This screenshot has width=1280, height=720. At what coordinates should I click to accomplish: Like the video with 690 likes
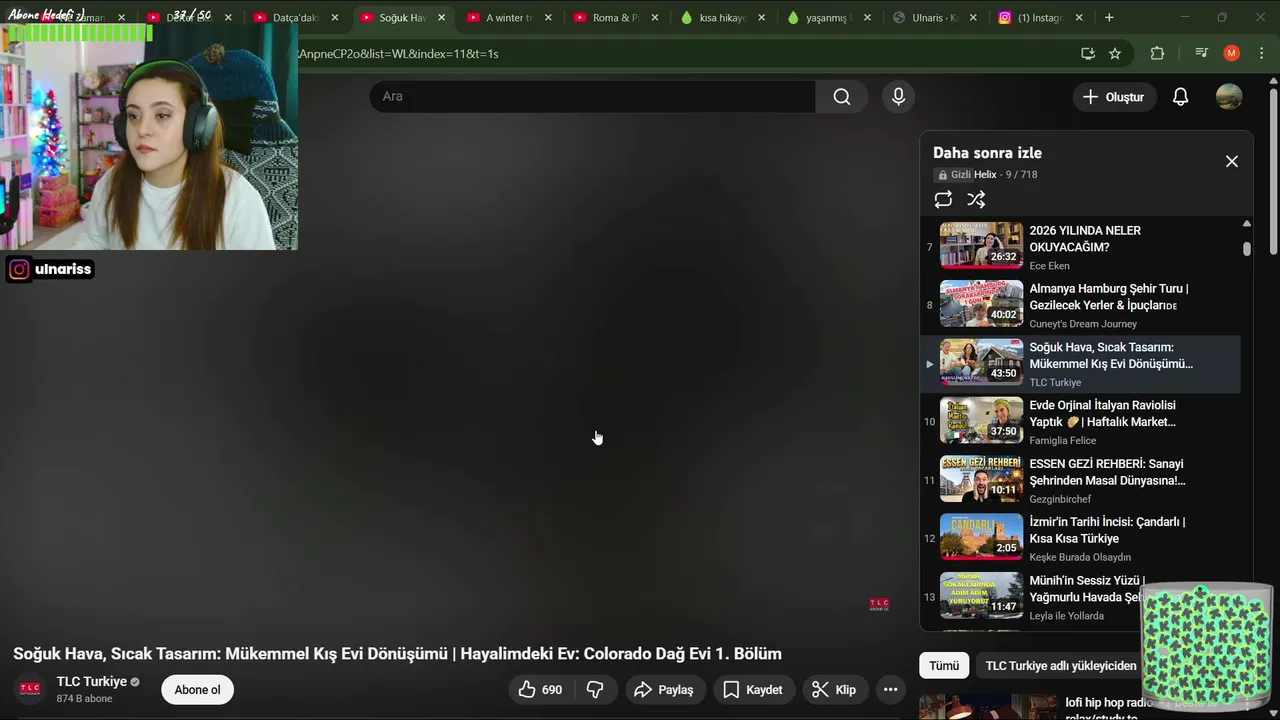pos(540,689)
